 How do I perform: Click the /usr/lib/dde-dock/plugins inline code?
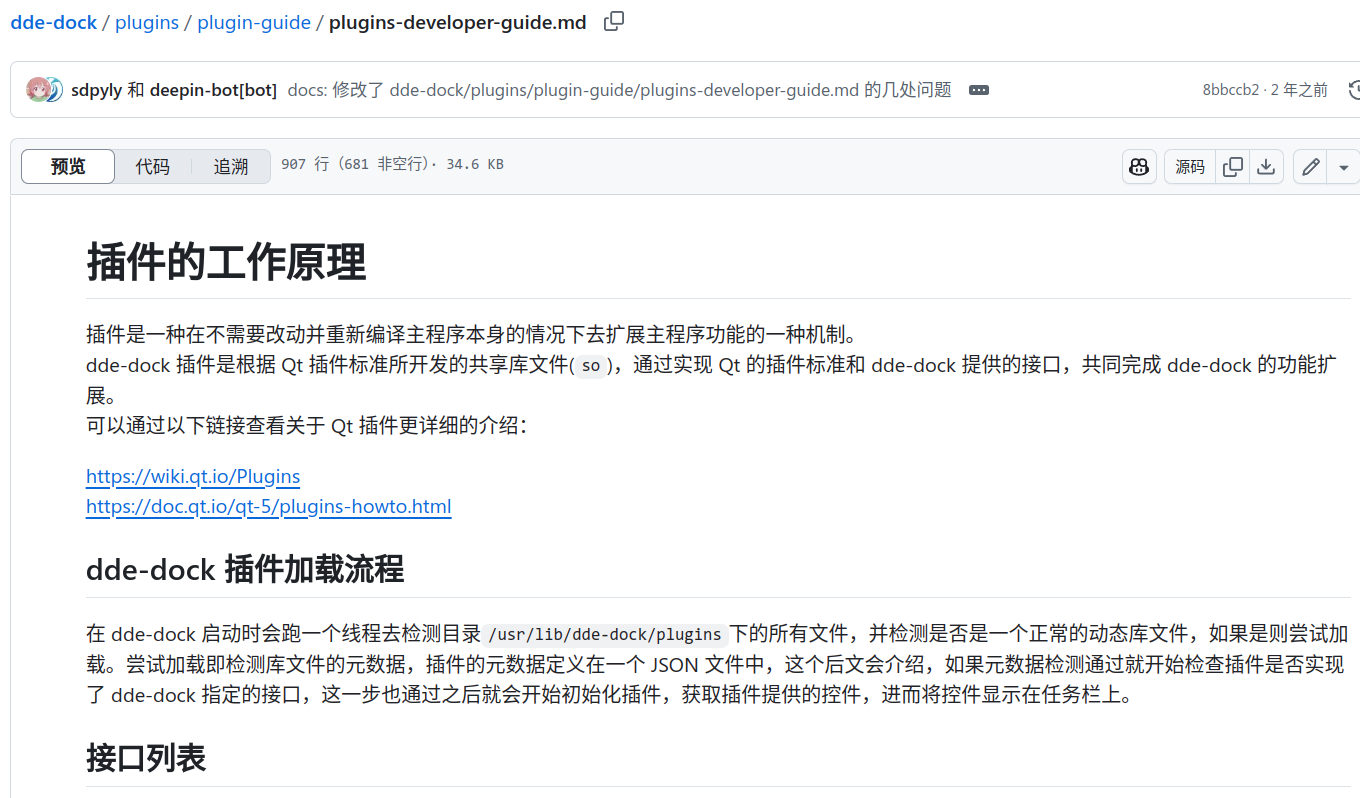click(x=606, y=634)
